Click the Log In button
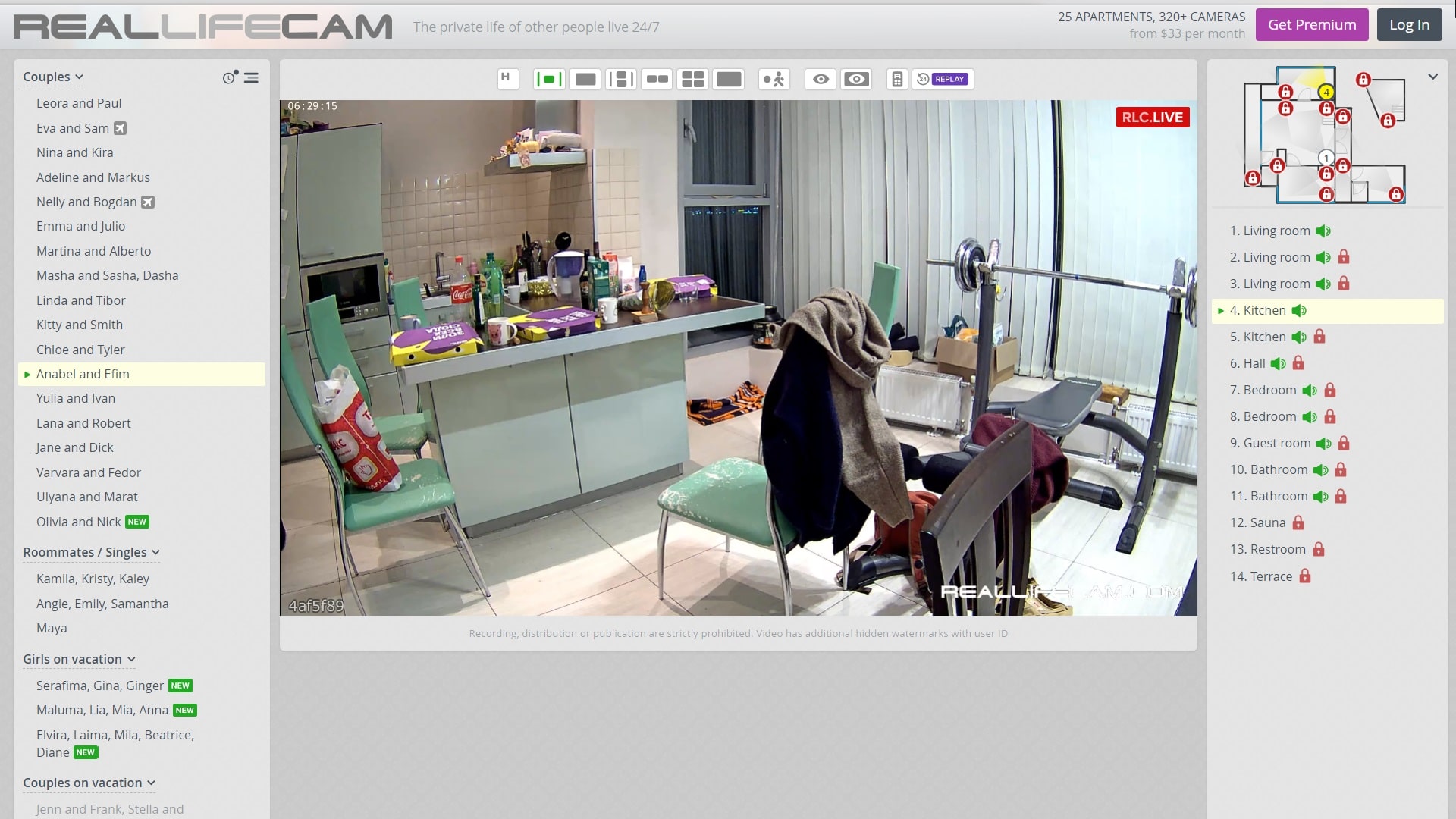Image resolution: width=1456 pixels, height=819 pixels. coord(1409,24)
